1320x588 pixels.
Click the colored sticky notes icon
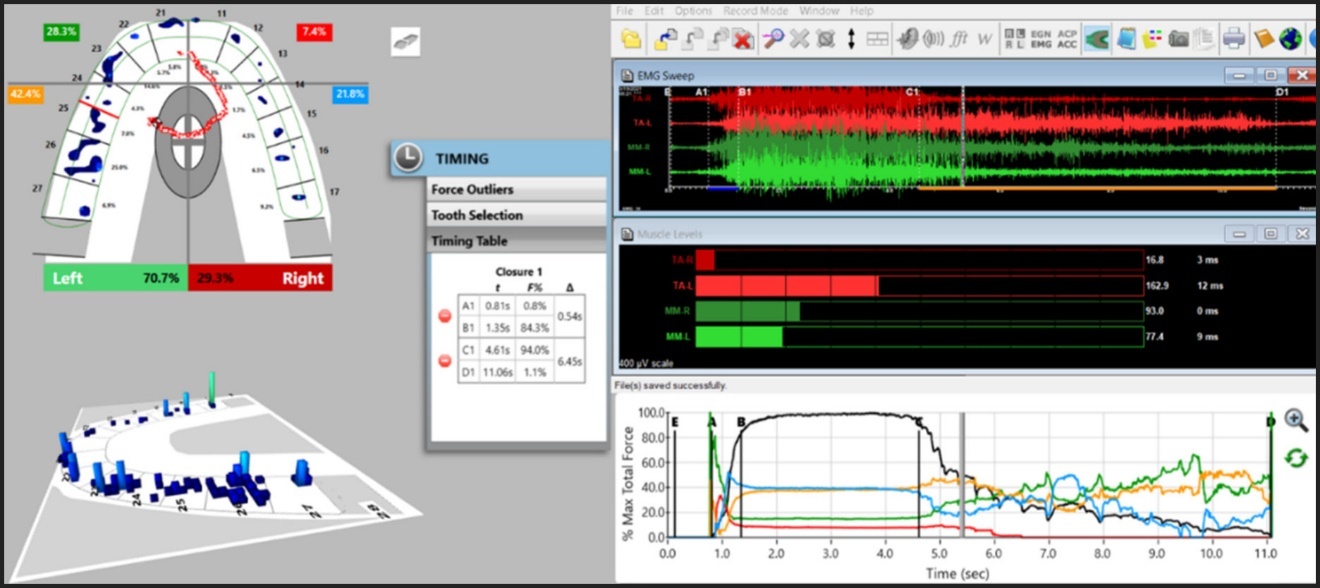click(x=1152, y=39)
